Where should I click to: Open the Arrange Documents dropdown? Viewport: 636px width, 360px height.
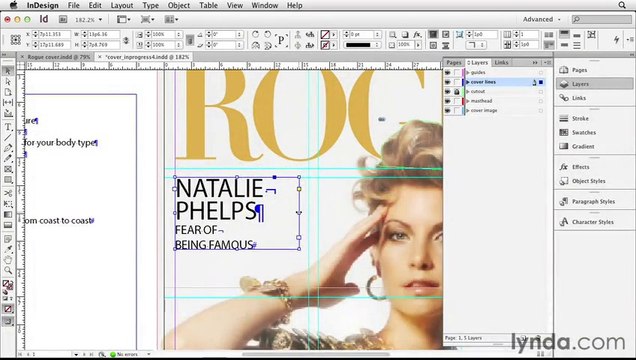tap(171, 19)
